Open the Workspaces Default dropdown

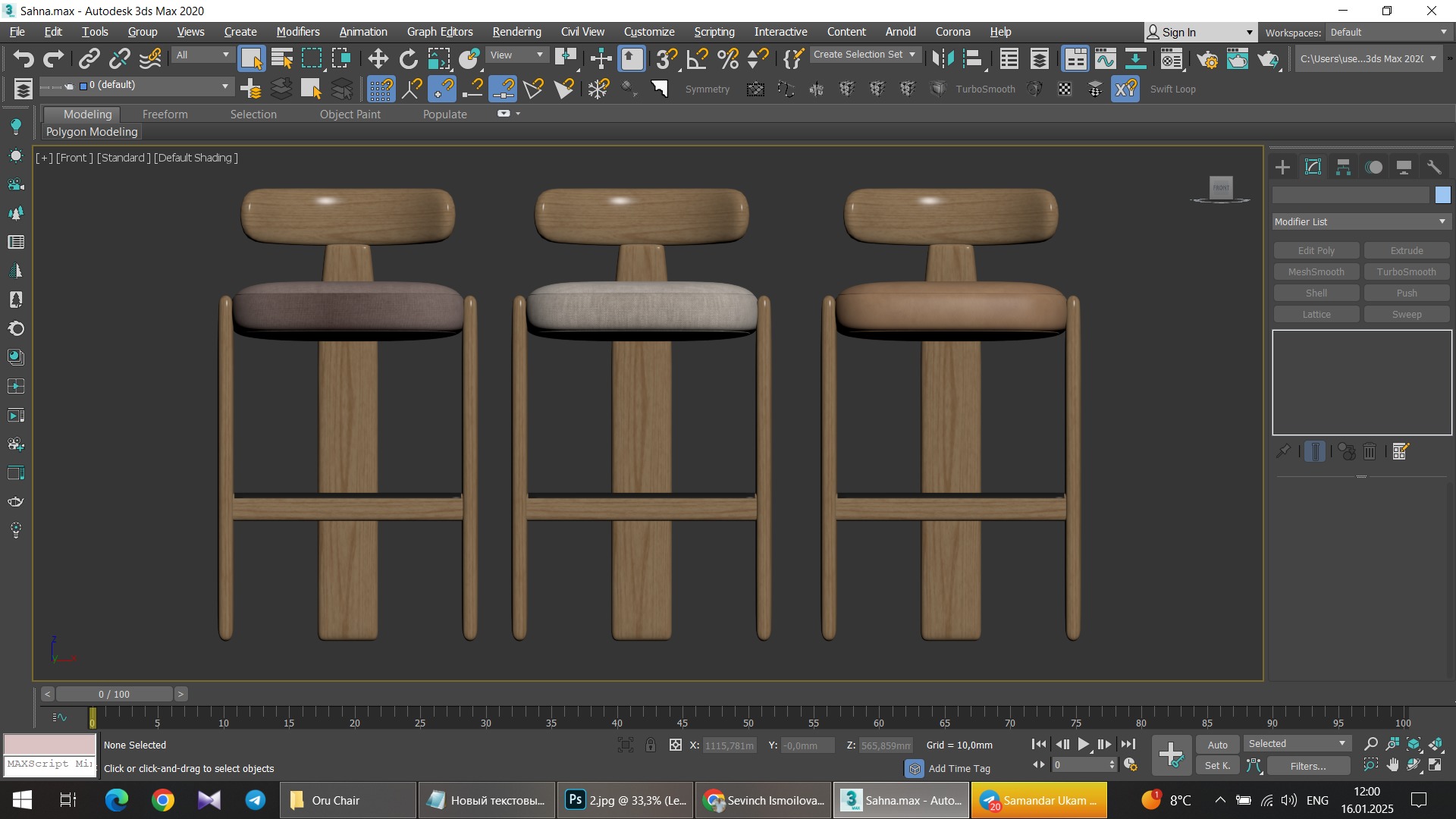click(1389, 32)
